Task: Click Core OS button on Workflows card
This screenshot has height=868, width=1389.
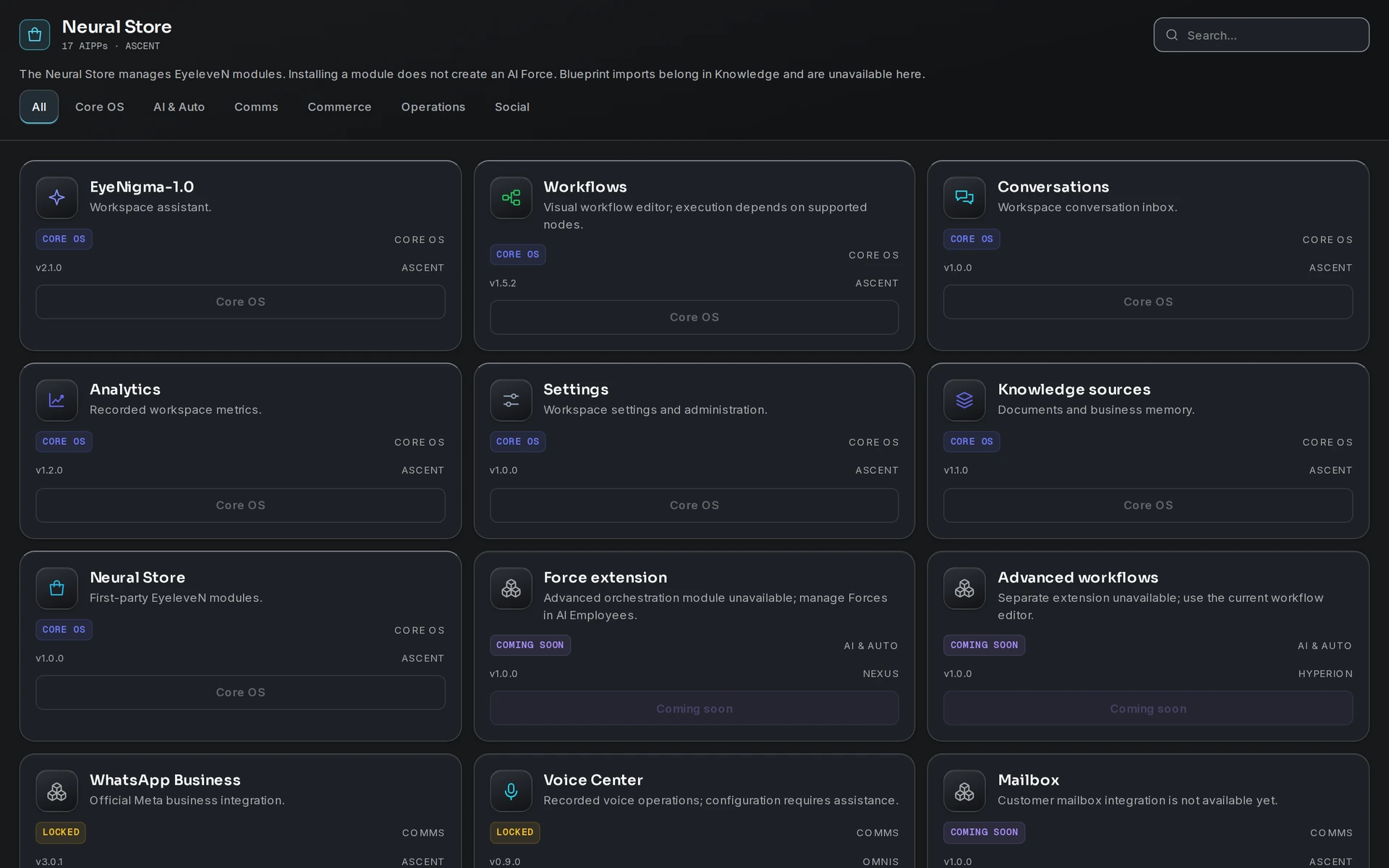Action: point(694,317)
